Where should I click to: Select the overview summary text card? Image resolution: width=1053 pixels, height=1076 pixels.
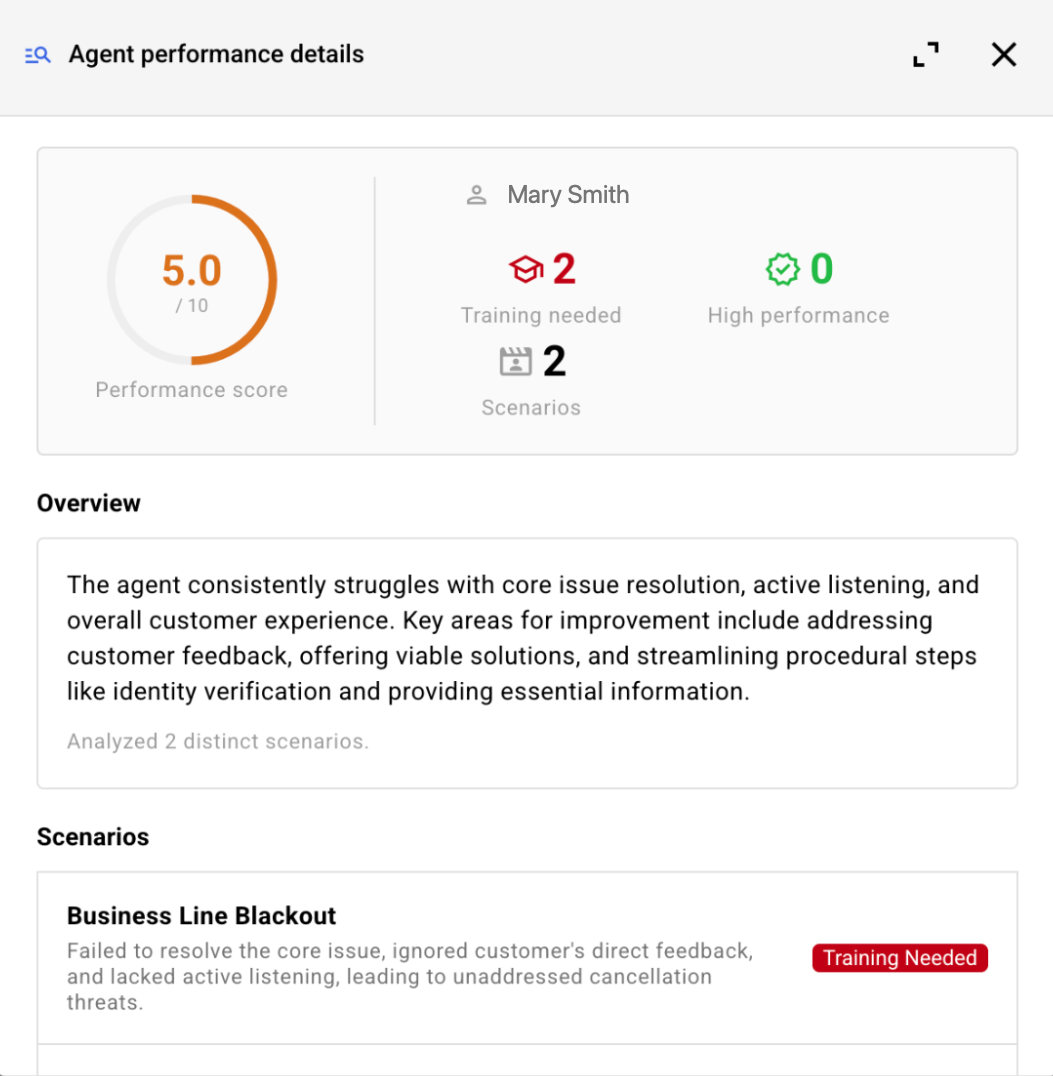coord(527,662)
